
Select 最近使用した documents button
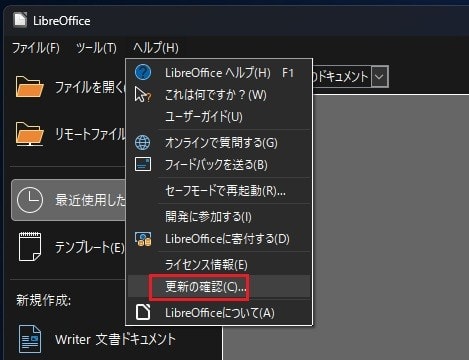click(x=68, y=200)
